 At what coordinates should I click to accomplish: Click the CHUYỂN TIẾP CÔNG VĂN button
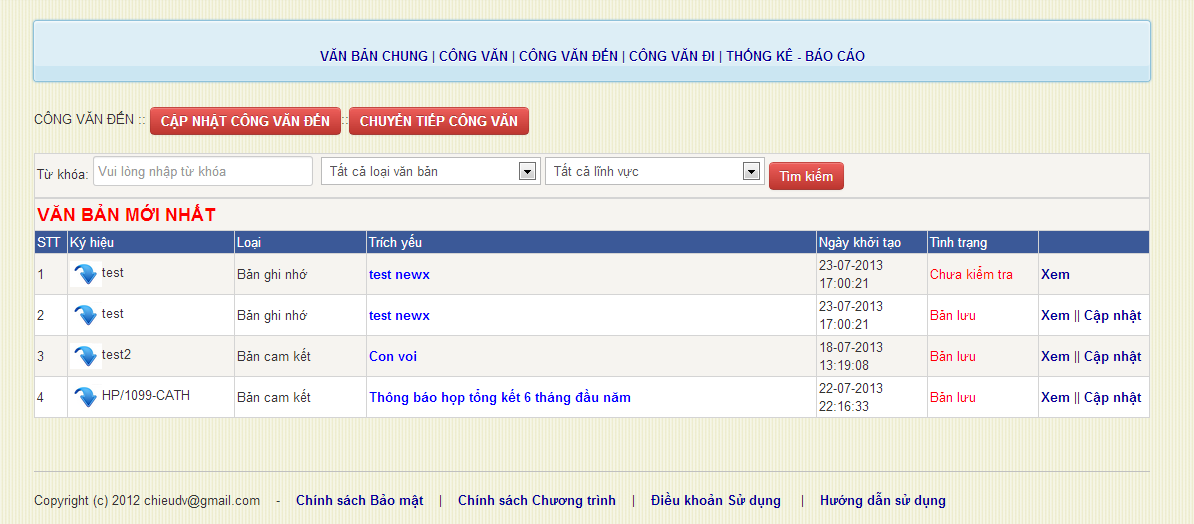click(x=438, y=121)
